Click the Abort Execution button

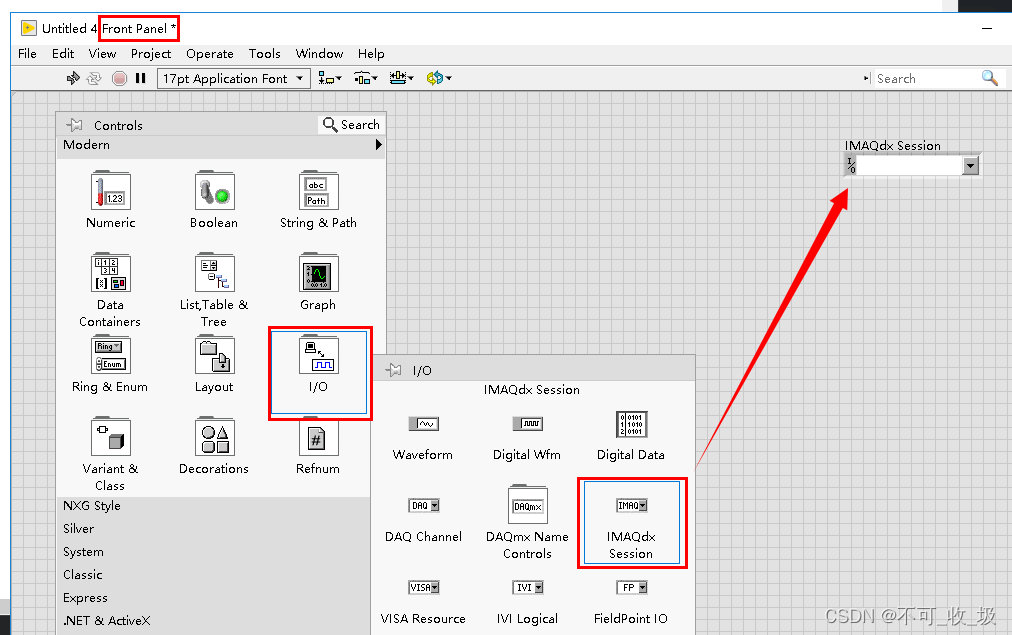[x=119, y=78]
